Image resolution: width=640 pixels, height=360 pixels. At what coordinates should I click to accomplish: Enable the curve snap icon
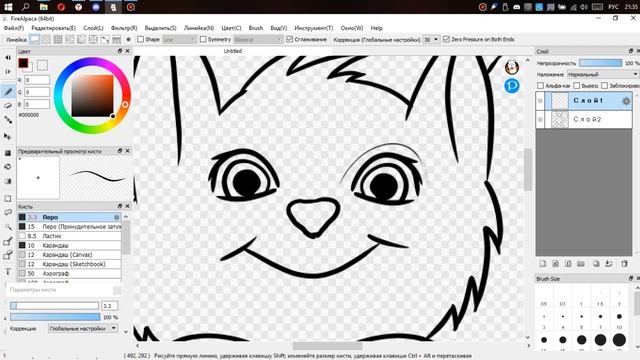coord(105,40)
